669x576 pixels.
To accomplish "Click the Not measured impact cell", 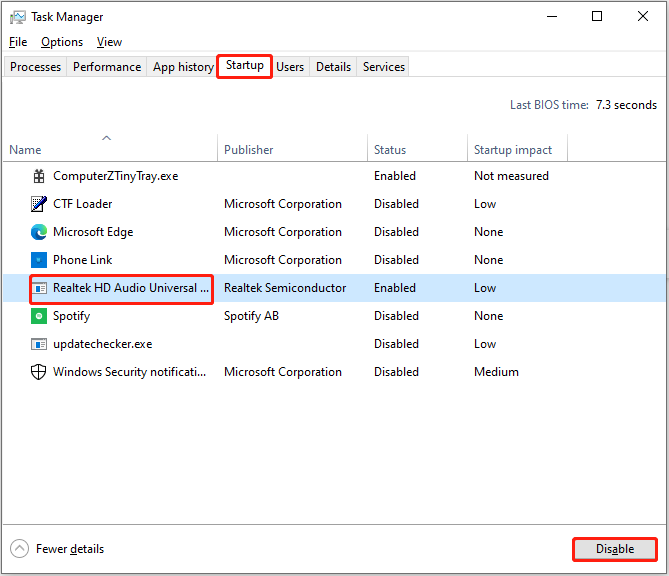I will [511, 176].
